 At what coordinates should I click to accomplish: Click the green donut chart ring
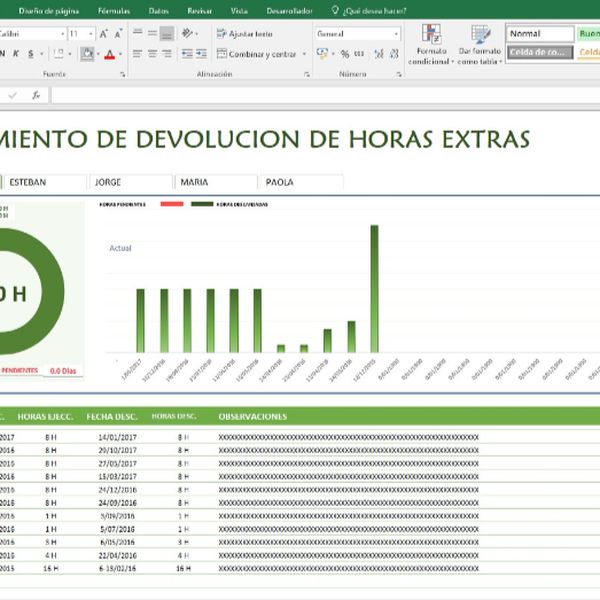coord(52,292)
